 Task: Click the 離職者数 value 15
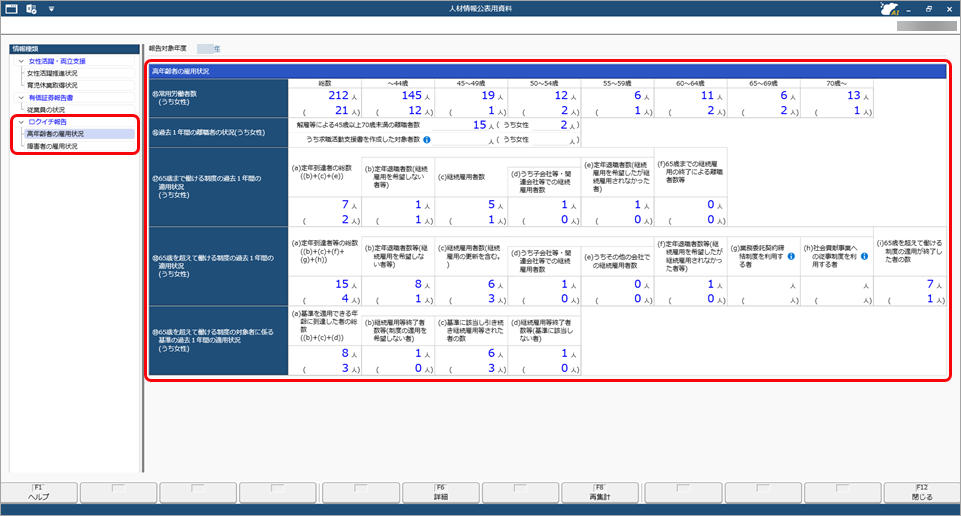click(479, 125)
